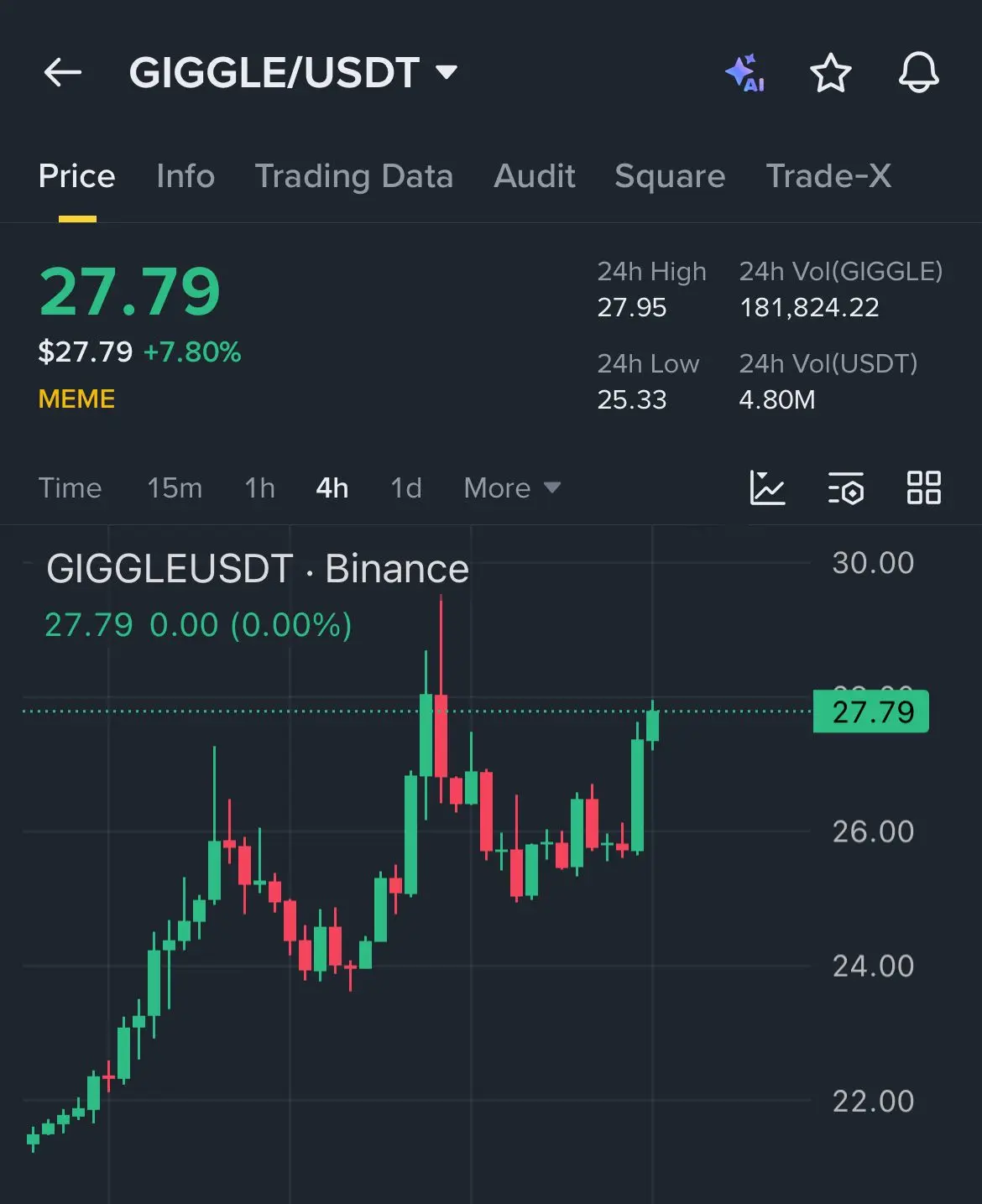Tap the back arrow icon
This screenshot has height=1204, width=982.
tap(63, 73)
